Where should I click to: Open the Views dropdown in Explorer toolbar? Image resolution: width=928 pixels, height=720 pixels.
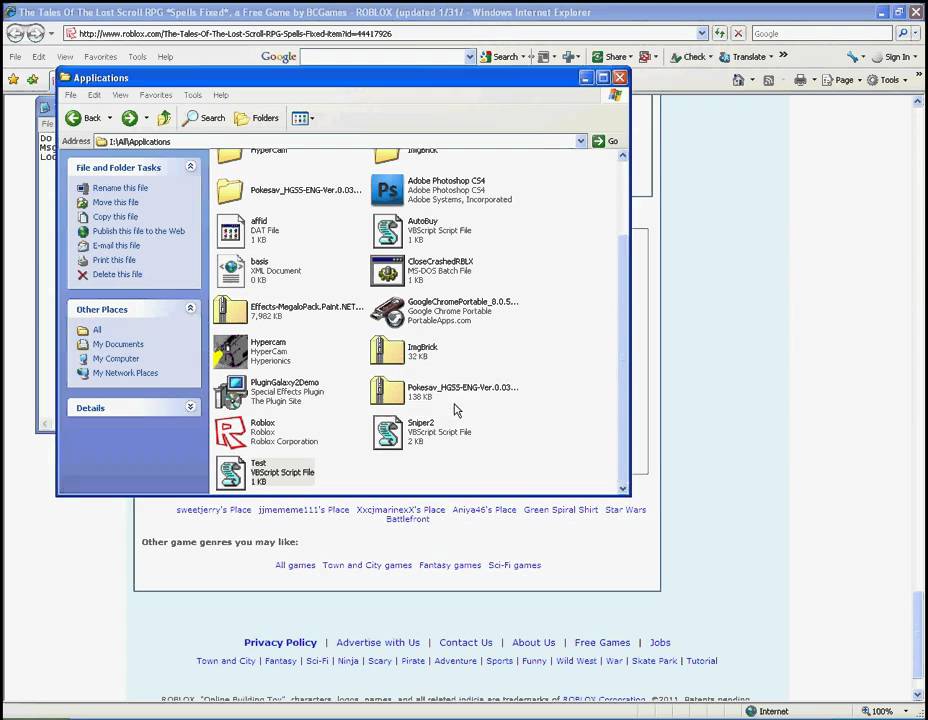pos(303,118)
